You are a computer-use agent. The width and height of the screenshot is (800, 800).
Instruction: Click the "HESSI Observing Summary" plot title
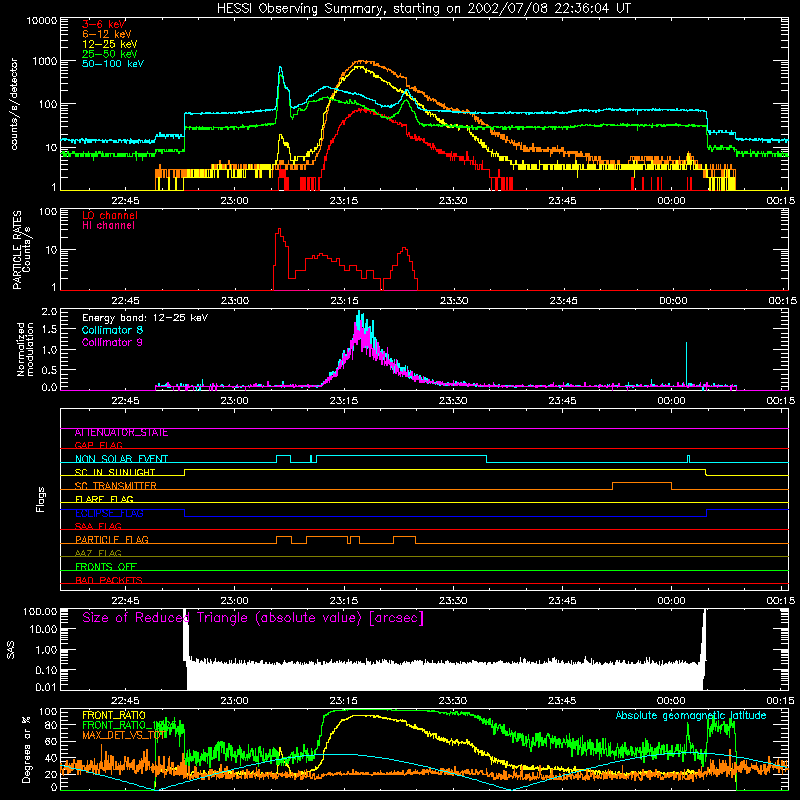[x=424, y=9]
